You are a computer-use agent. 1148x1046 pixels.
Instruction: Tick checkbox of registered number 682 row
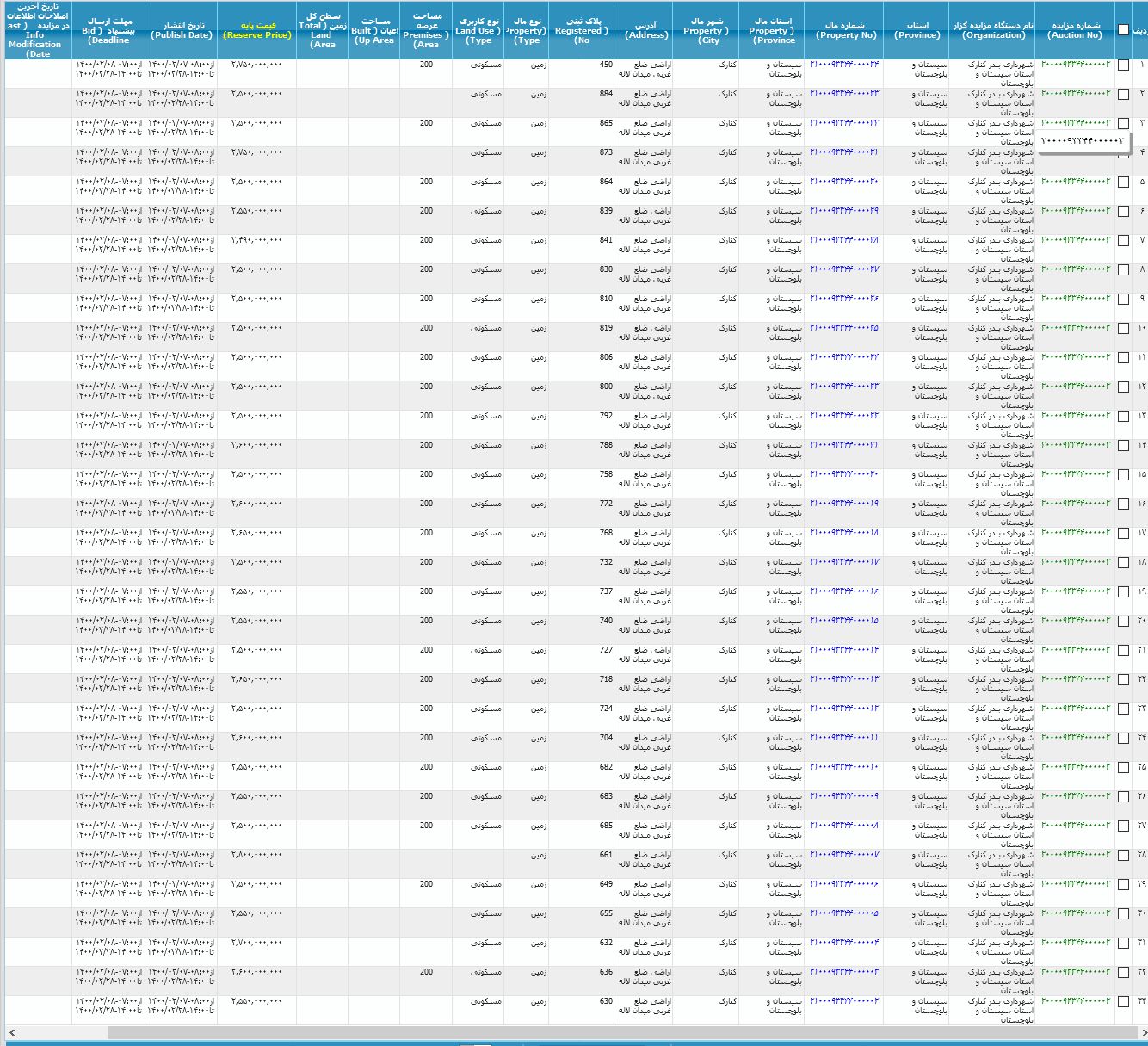point(1123,768)
